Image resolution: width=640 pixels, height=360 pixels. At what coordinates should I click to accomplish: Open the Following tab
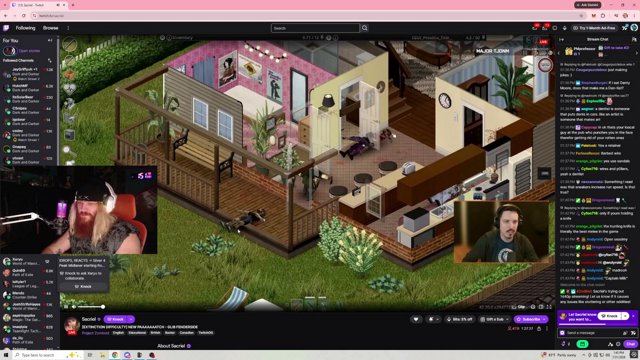(25, 28)
